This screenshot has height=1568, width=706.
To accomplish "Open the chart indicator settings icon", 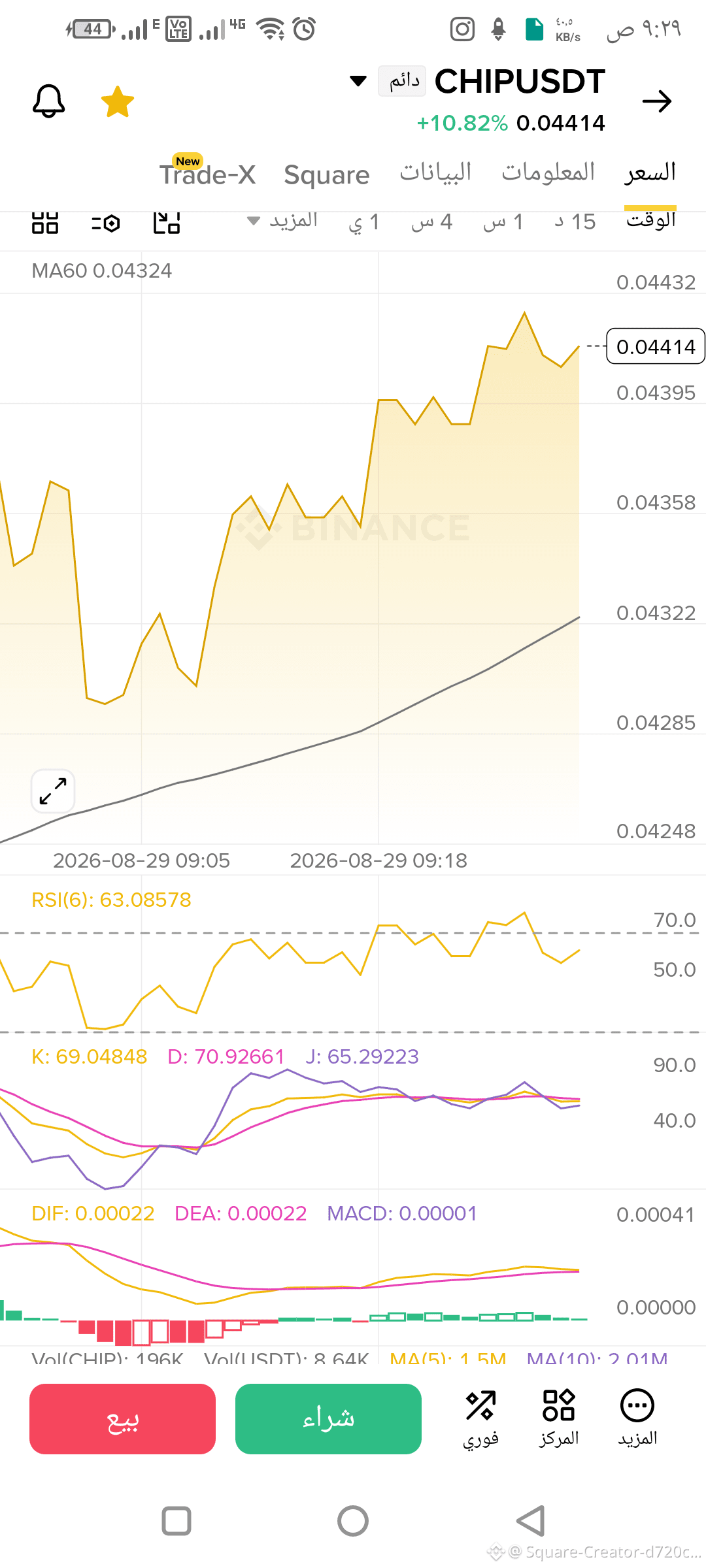I will click(x=106, y=223).
